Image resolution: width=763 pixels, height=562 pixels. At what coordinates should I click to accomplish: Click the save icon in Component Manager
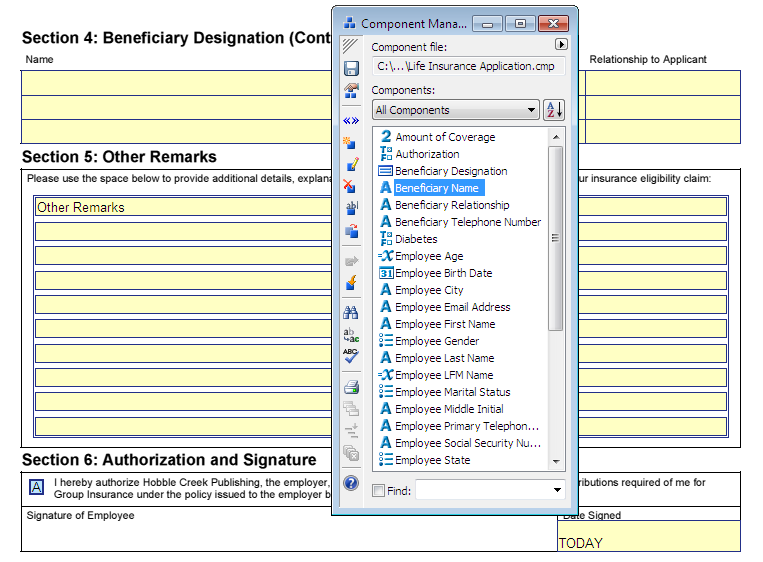pos(351,68)
